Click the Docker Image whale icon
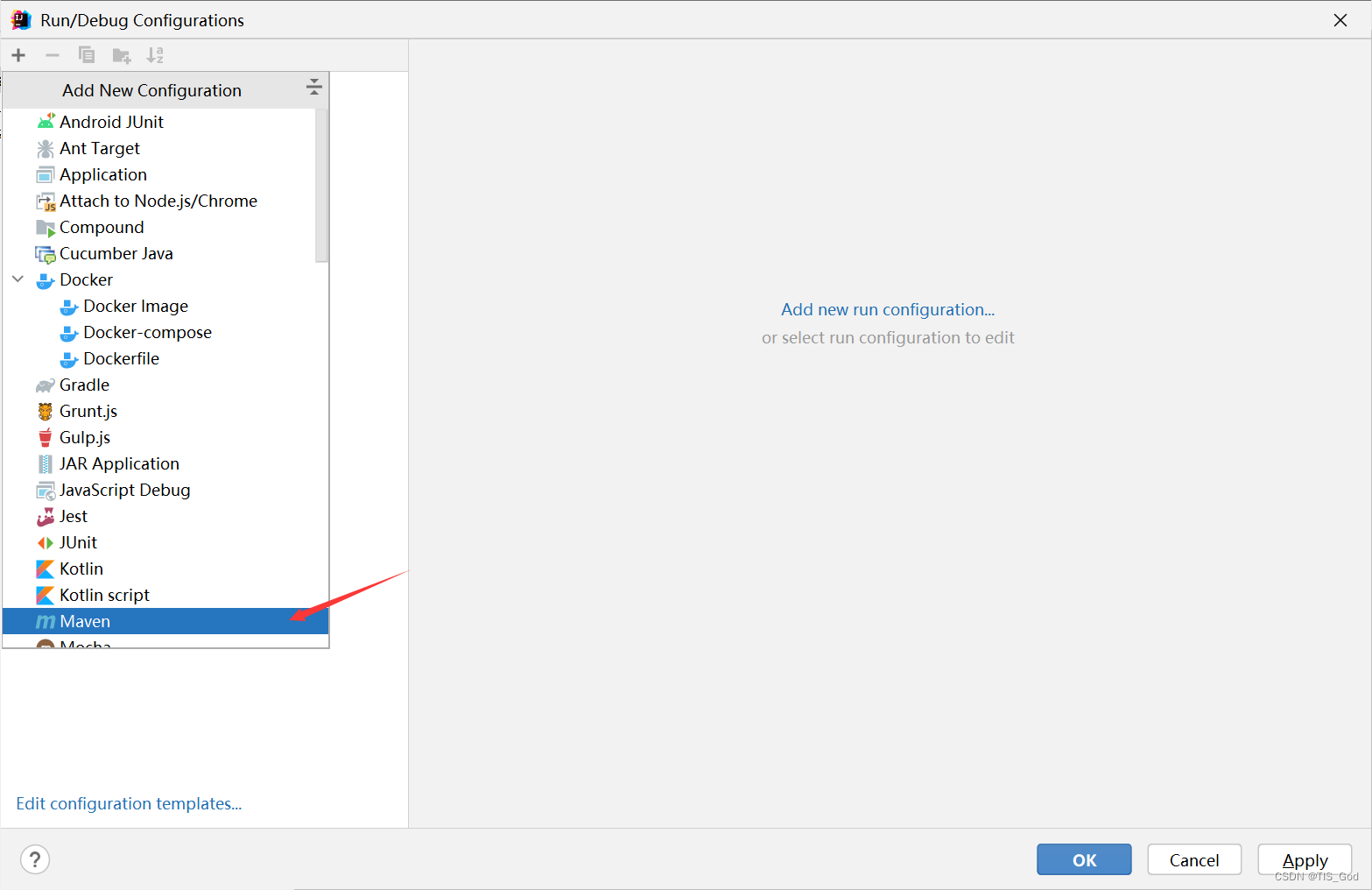Screen dimensions: 1372x890 coord(69,307)
